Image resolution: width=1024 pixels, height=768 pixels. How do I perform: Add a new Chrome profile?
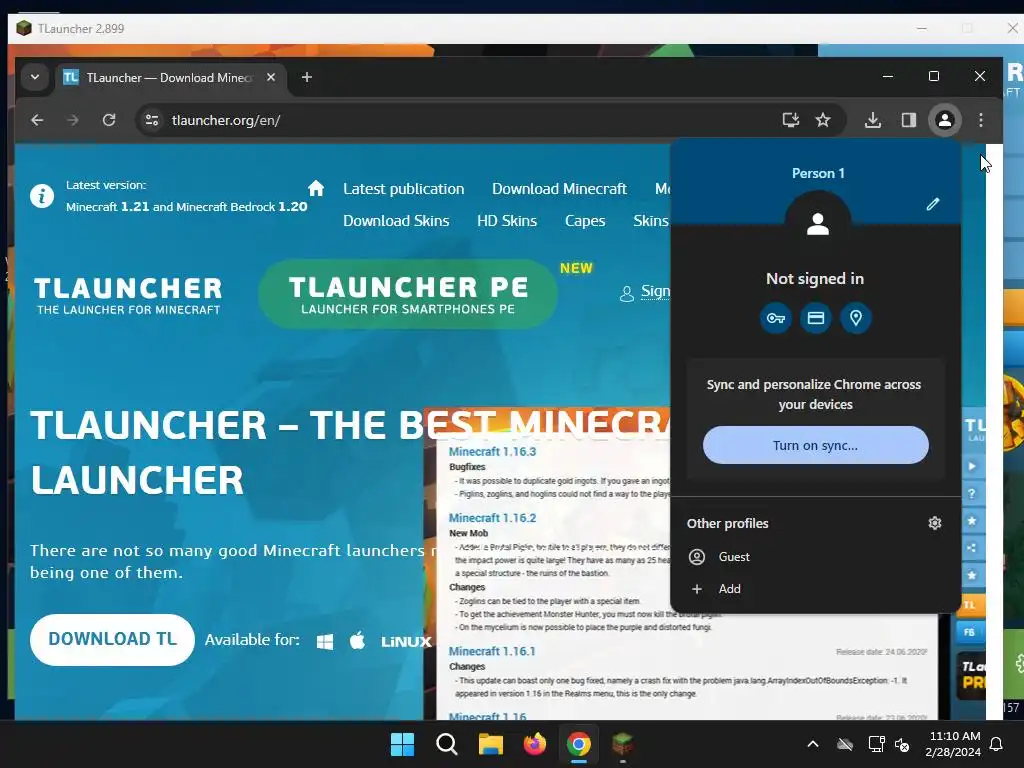point(815,589)
